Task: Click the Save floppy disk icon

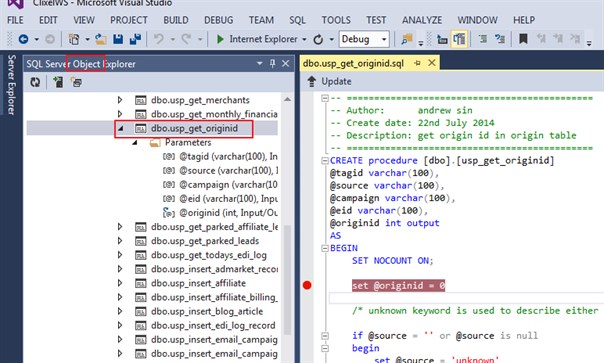Action: (x=118, y=39)
